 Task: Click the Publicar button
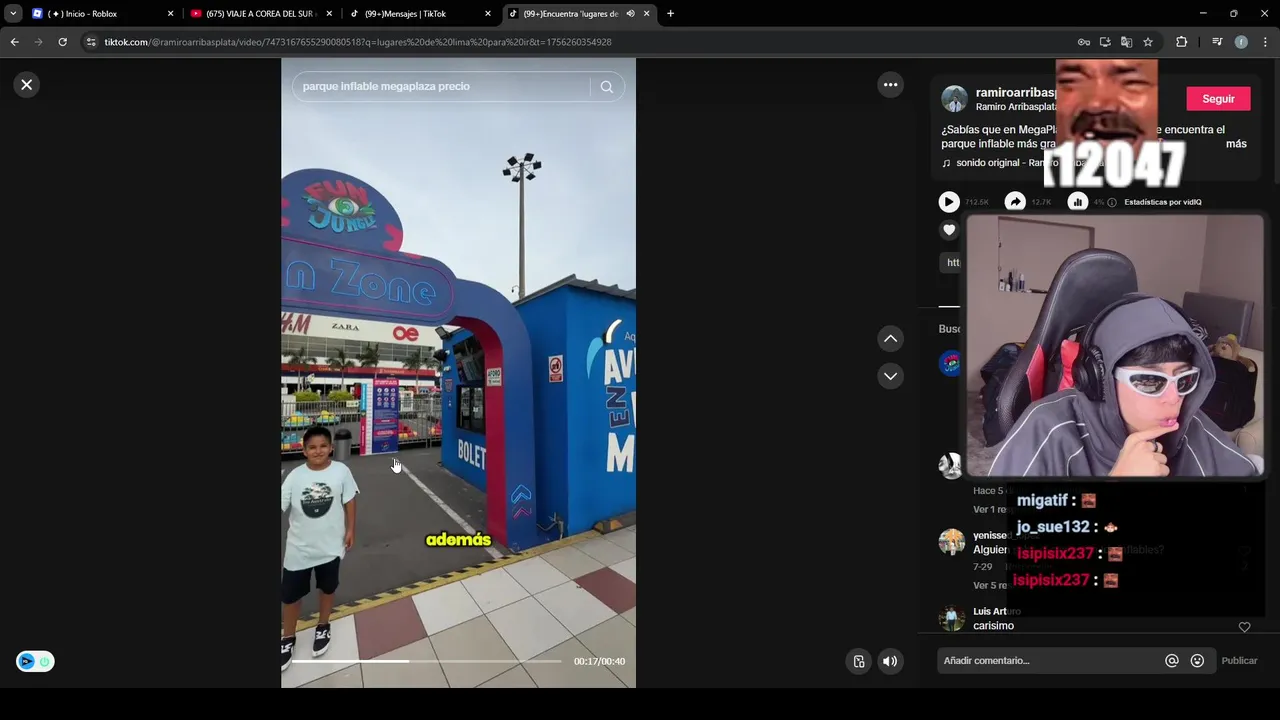[1239, 661]
